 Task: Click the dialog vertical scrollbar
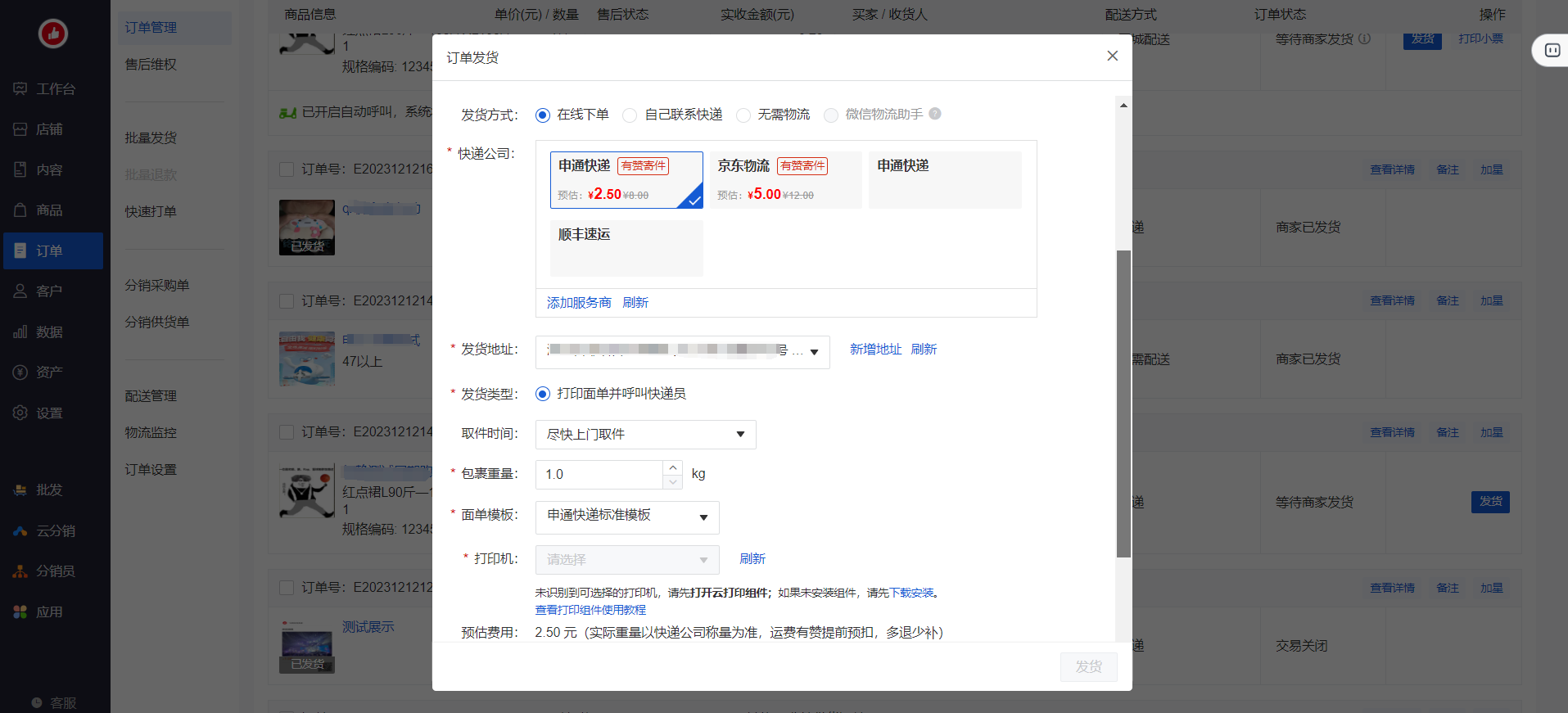[1123, 404]
